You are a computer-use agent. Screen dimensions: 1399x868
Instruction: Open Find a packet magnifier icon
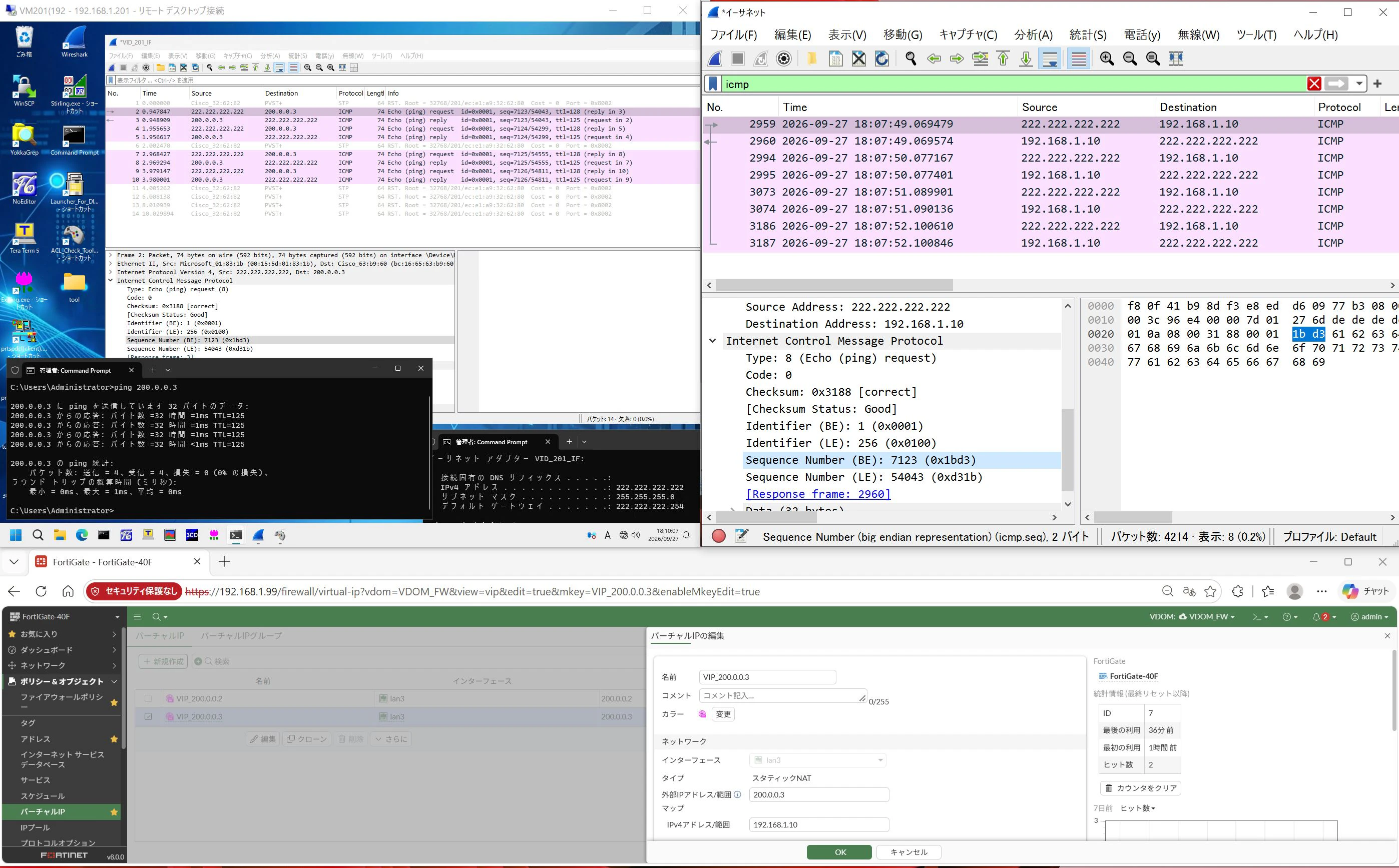click(x=911, y=59)
